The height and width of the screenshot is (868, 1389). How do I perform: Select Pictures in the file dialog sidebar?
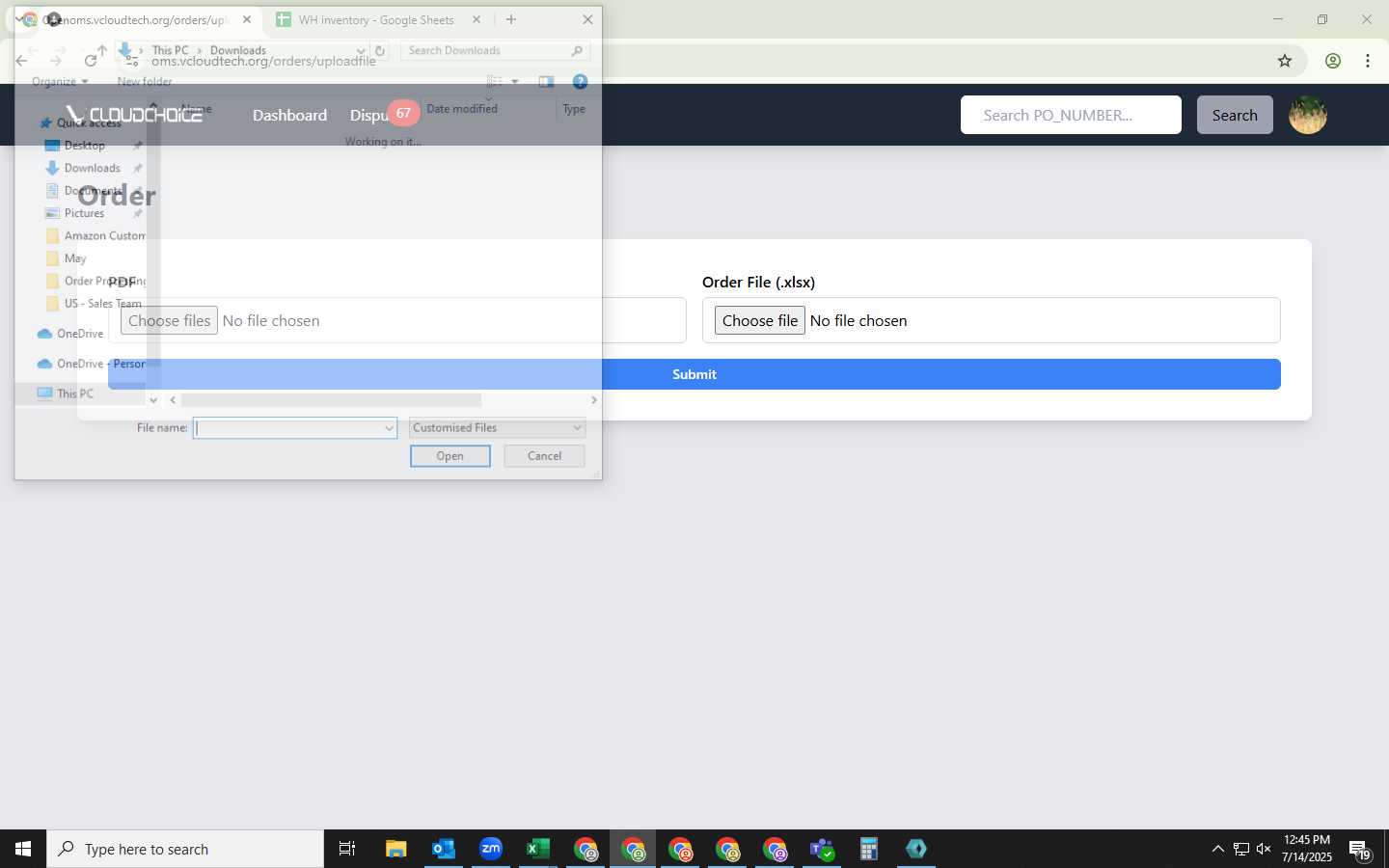[84, 213]
